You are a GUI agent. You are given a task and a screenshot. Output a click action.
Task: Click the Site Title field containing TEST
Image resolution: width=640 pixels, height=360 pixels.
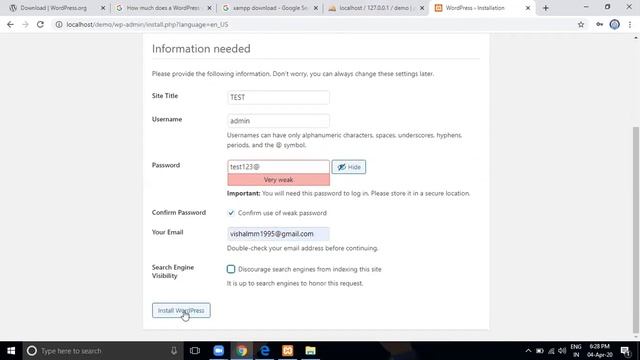[x=278, y=97]
